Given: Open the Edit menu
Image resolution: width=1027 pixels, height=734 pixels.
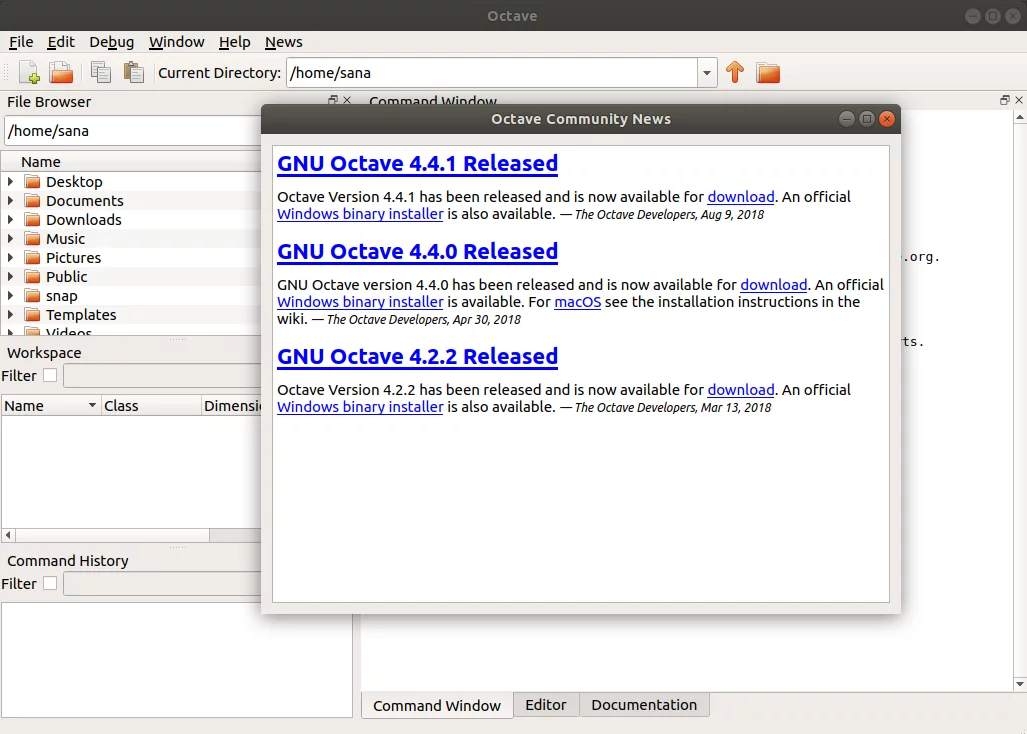Looking at the screenshot, I should (x=61, y=42).
